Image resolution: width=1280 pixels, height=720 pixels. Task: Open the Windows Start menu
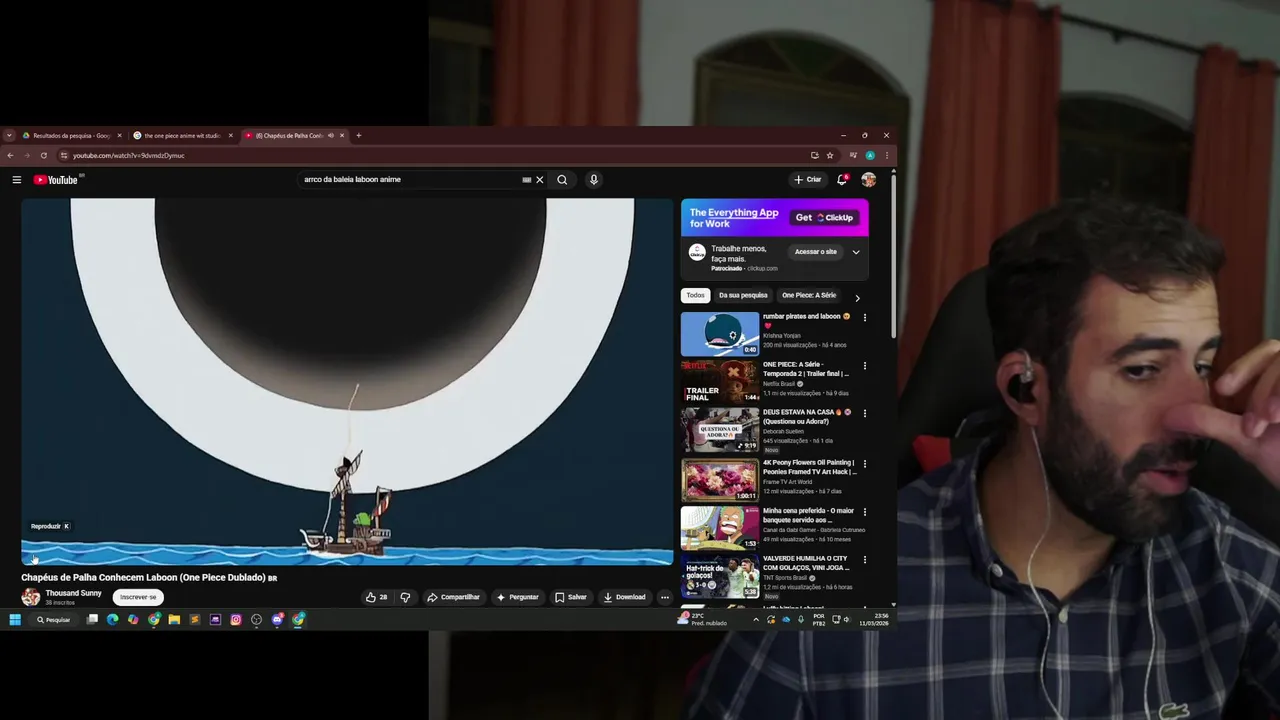pos(15,620)
